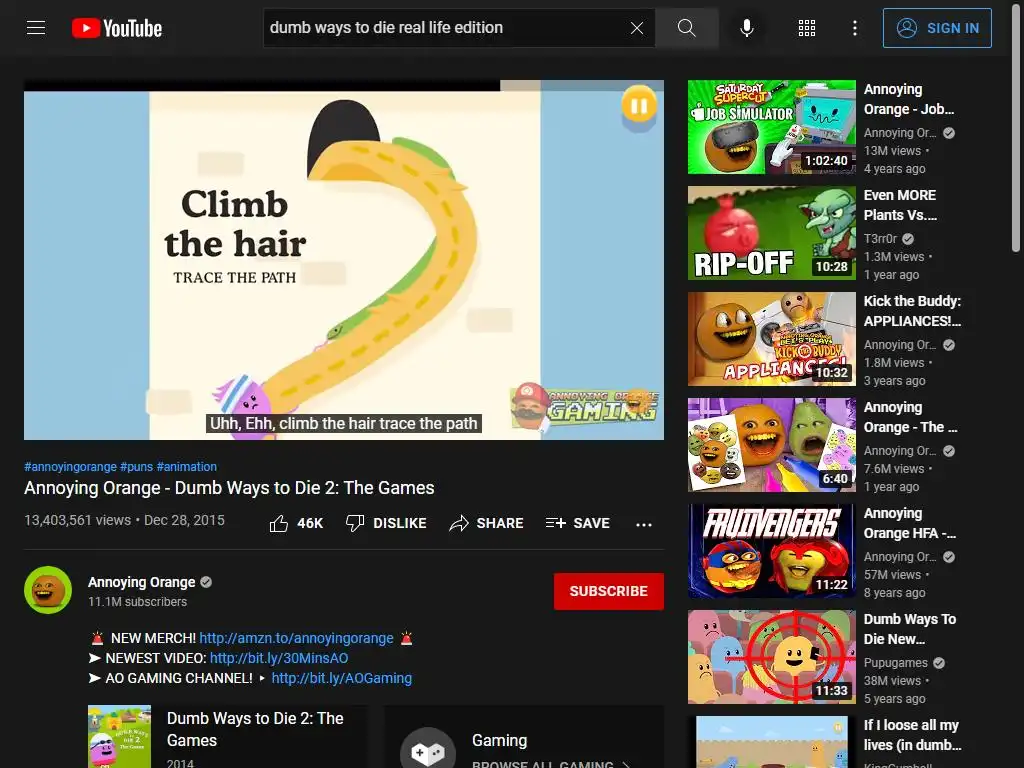Save the video to a playlist
Screen dimensions: 1024x768
coord(578,523)
